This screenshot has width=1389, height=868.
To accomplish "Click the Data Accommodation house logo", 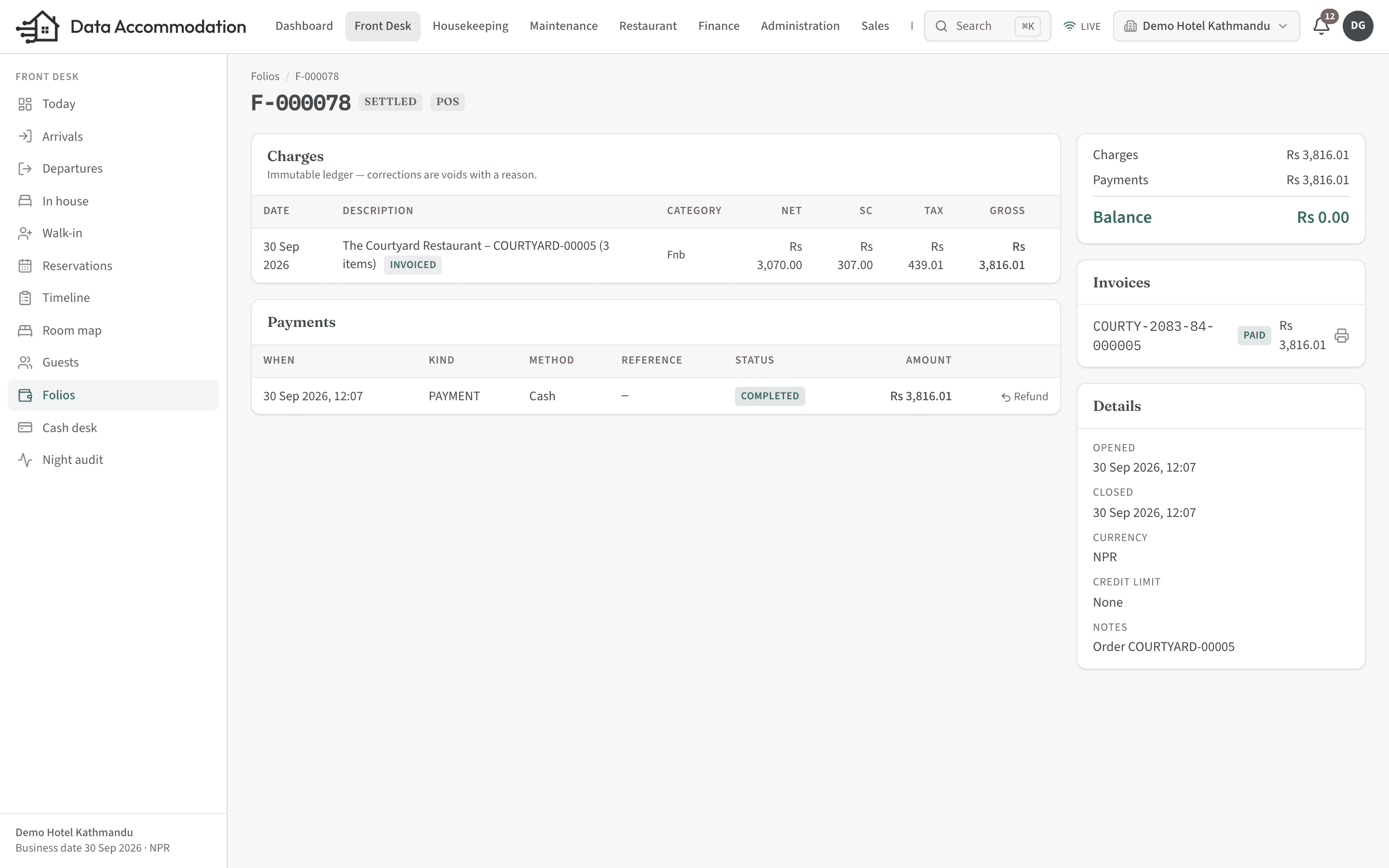I will tap(38, 27).
